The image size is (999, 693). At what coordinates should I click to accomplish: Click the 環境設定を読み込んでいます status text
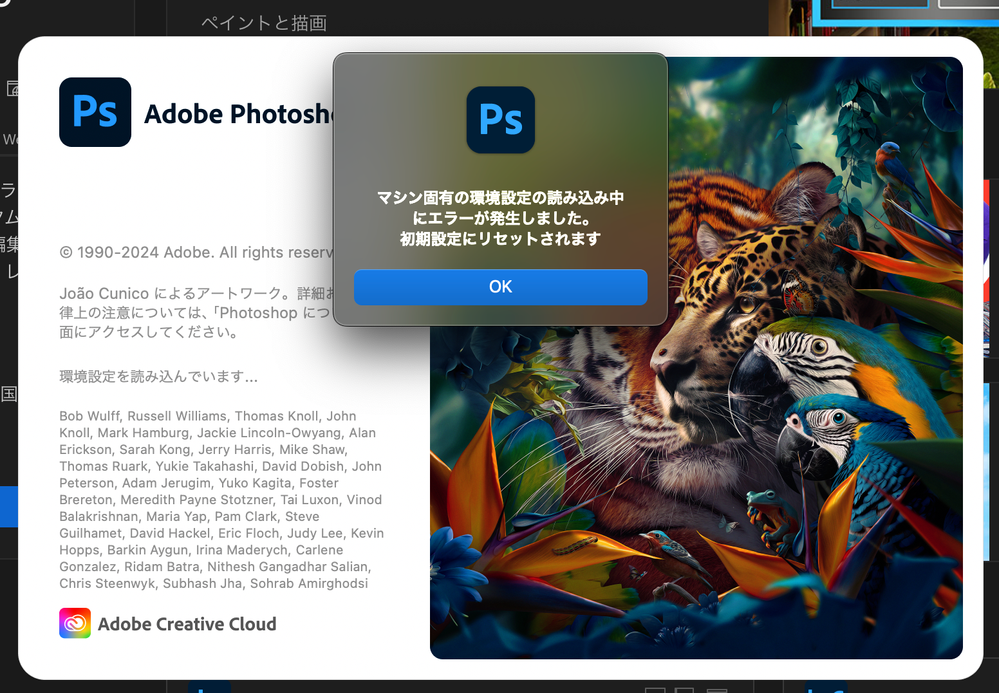coord(159,376)
